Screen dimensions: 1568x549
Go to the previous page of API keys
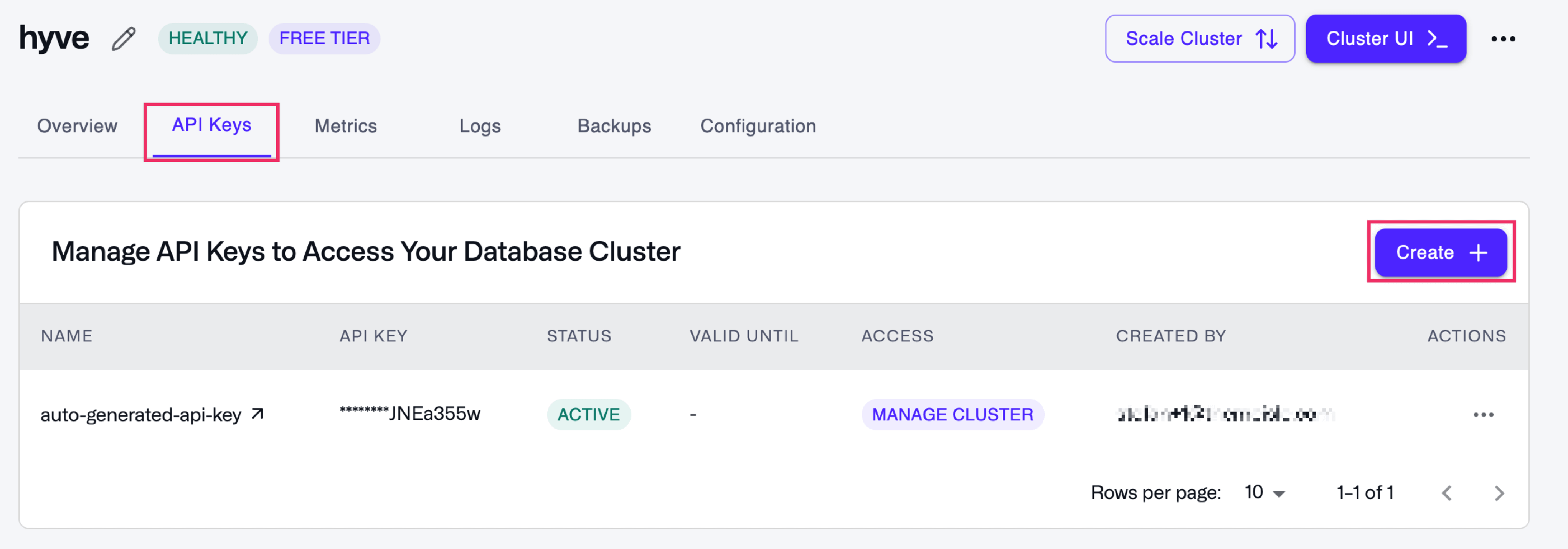point(1447,493)
